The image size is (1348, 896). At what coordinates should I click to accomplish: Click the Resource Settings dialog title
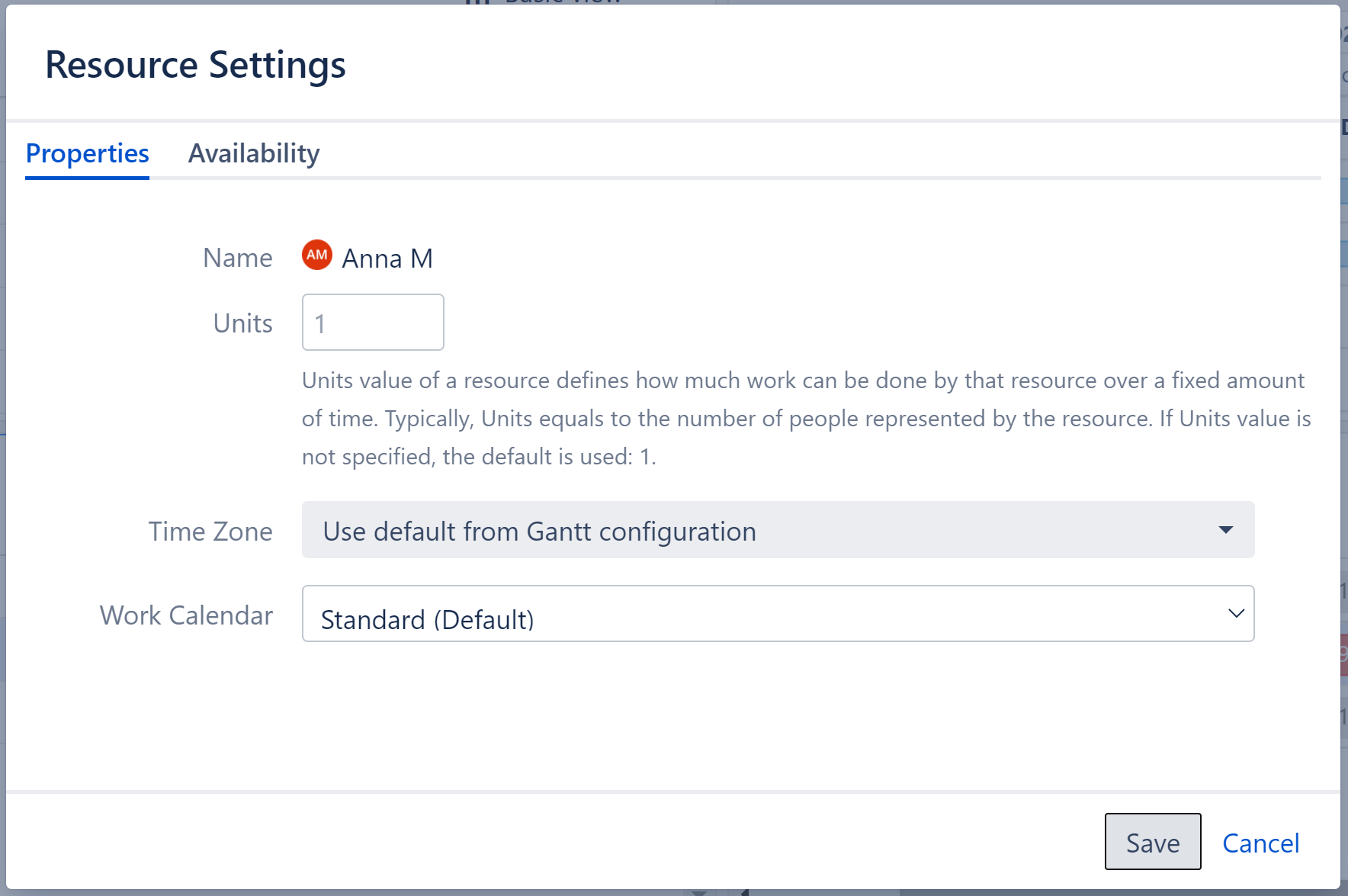click(196, 65)
